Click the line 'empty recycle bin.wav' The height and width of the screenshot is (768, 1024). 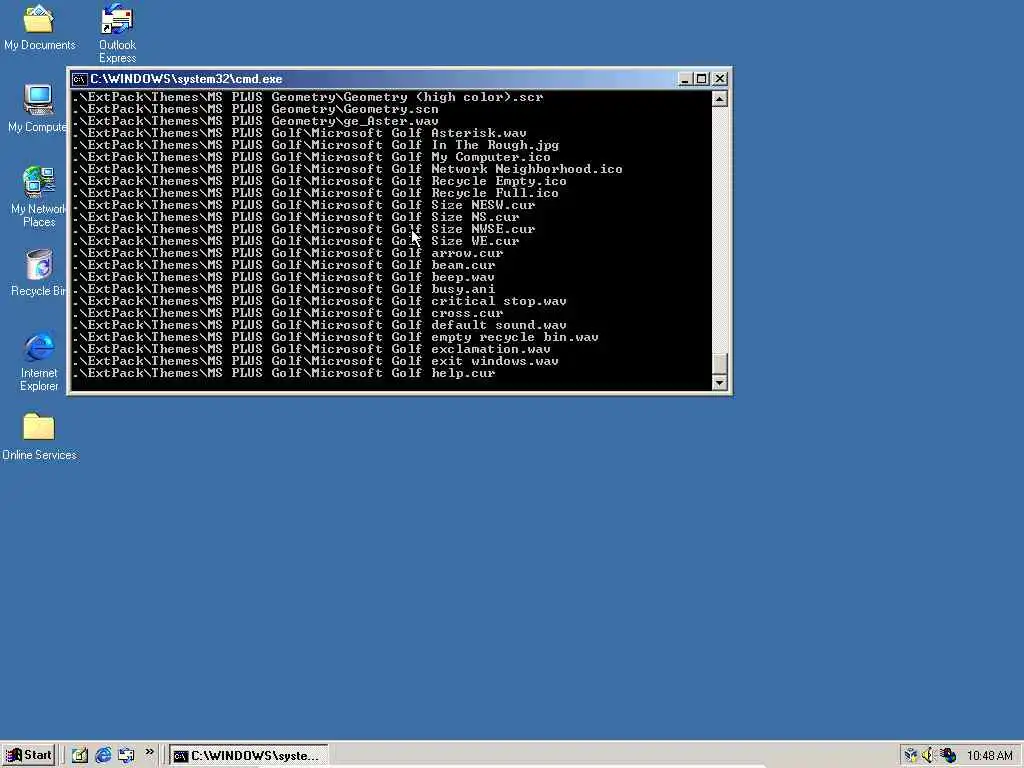pos(336,338)
